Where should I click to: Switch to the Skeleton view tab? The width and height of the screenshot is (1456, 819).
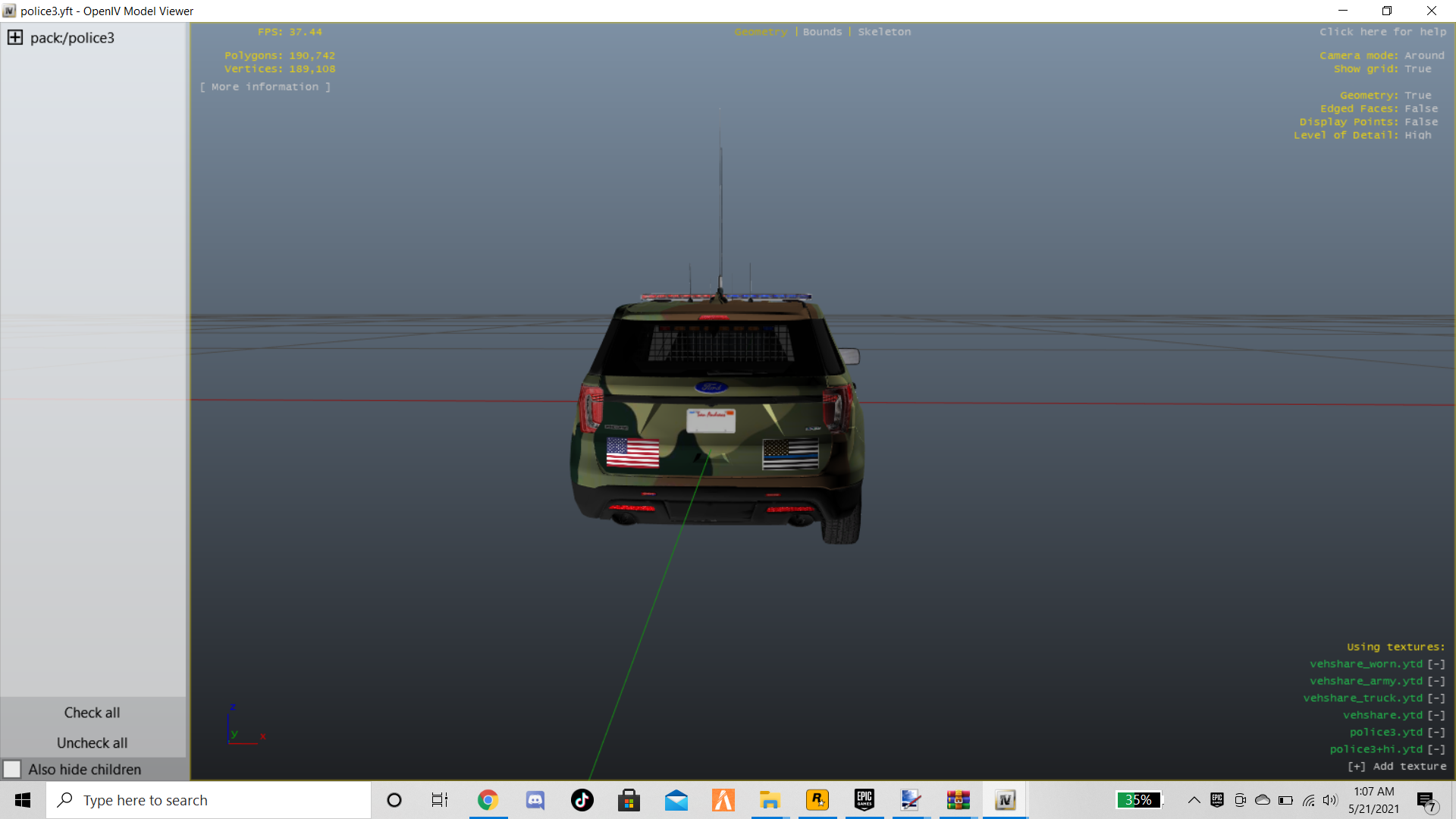(x=884, y=32)
